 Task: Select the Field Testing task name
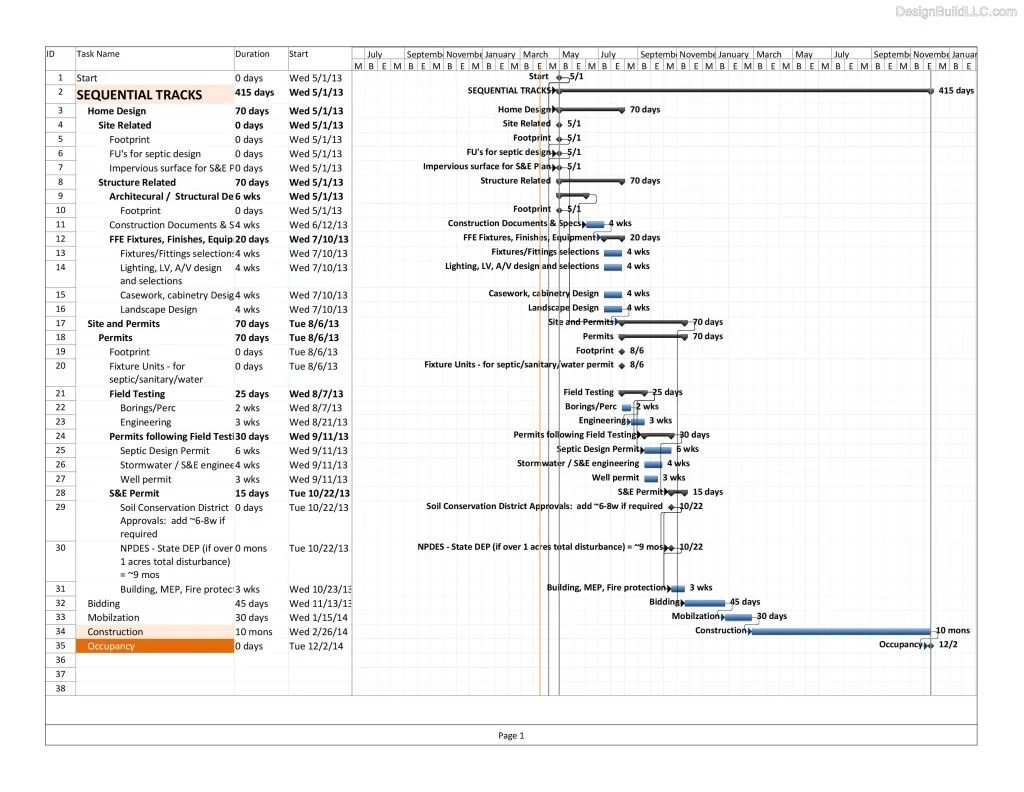pyautogui.click(x=137, y=394)
